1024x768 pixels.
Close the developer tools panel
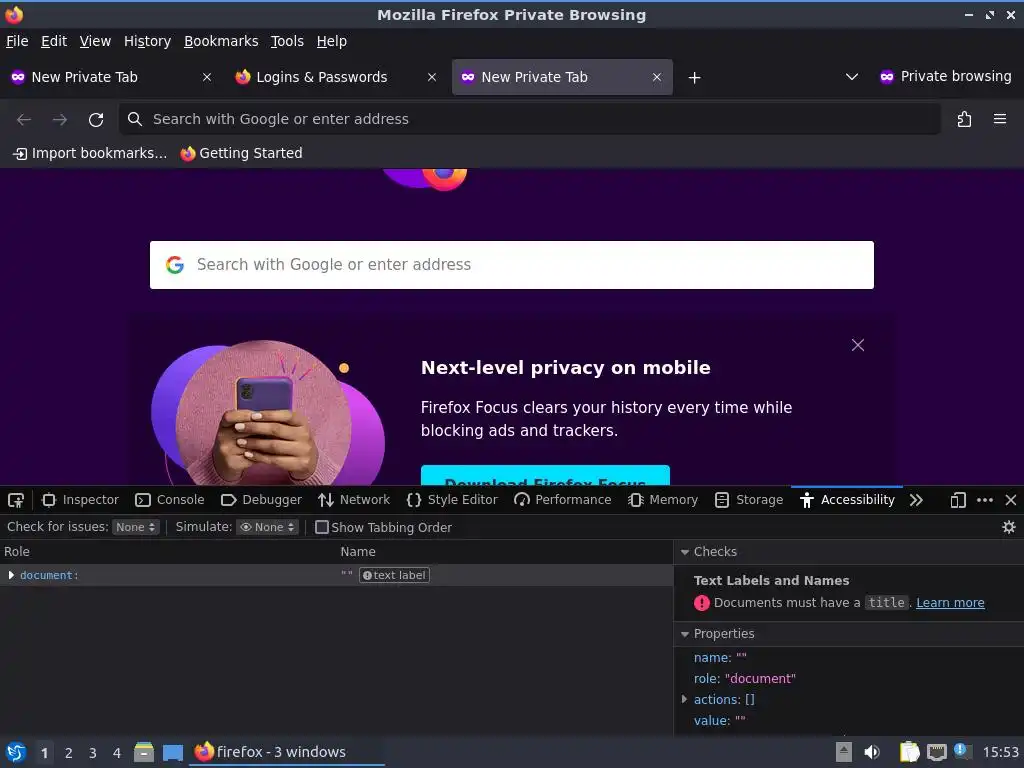tap(1010, 500)
